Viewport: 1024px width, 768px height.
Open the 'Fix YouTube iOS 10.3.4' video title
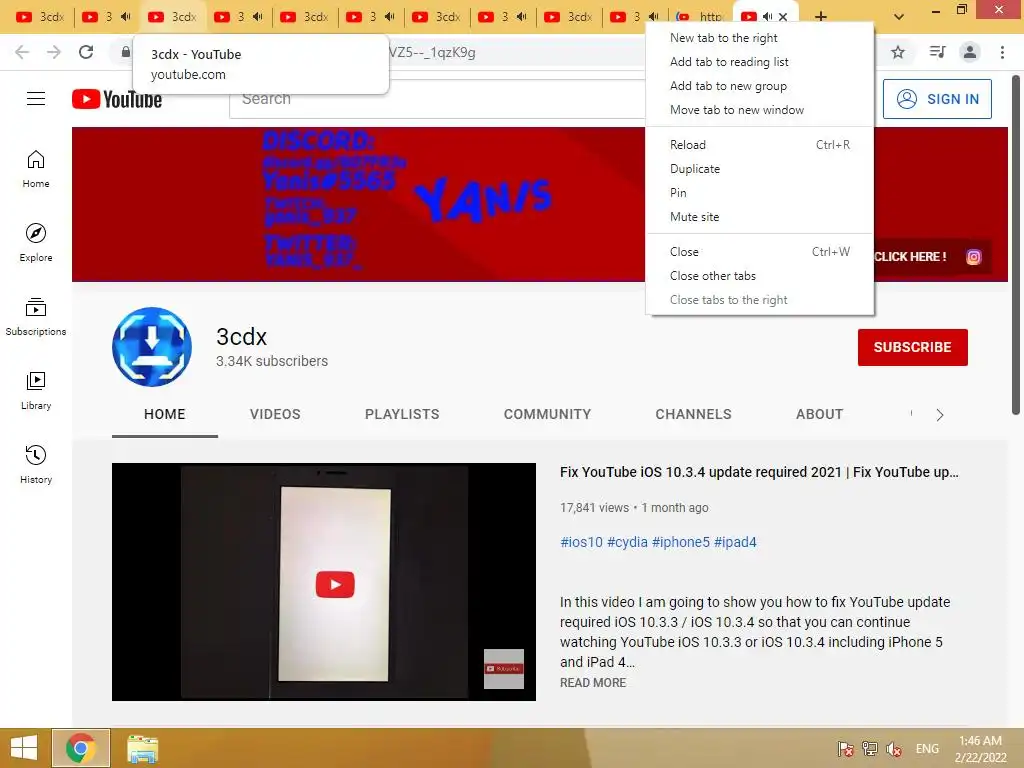(x=759, y=472)
